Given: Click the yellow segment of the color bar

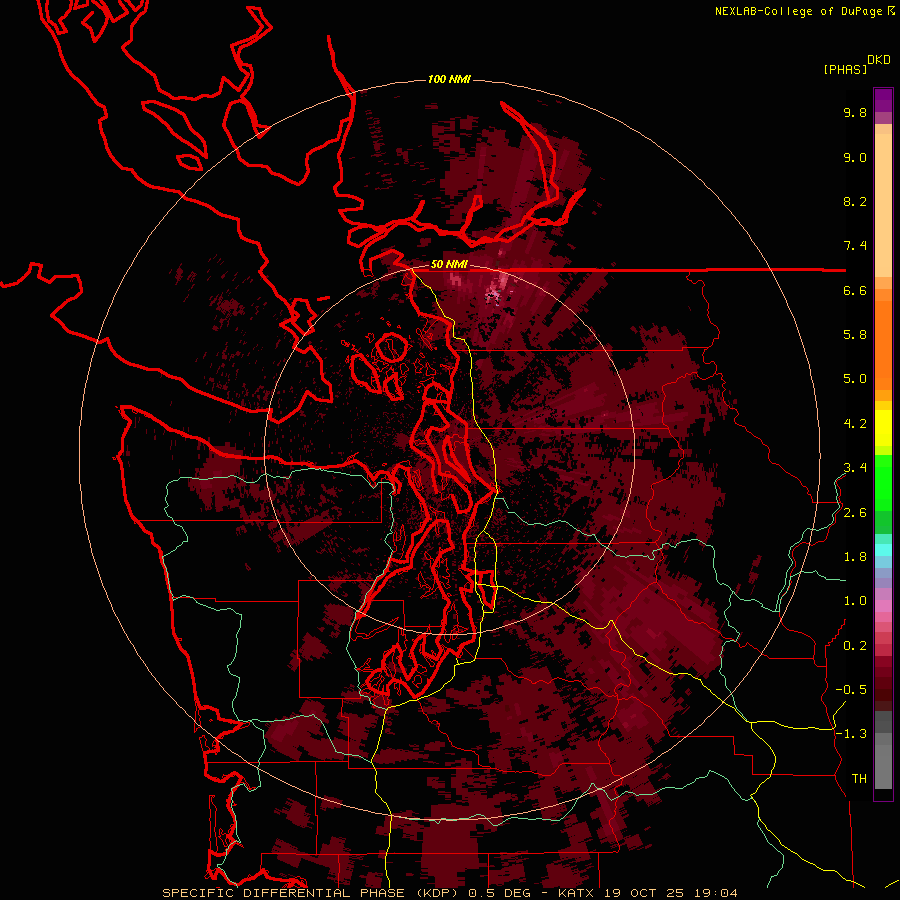Looking at the screenshot, I should (x=883, y=428).
